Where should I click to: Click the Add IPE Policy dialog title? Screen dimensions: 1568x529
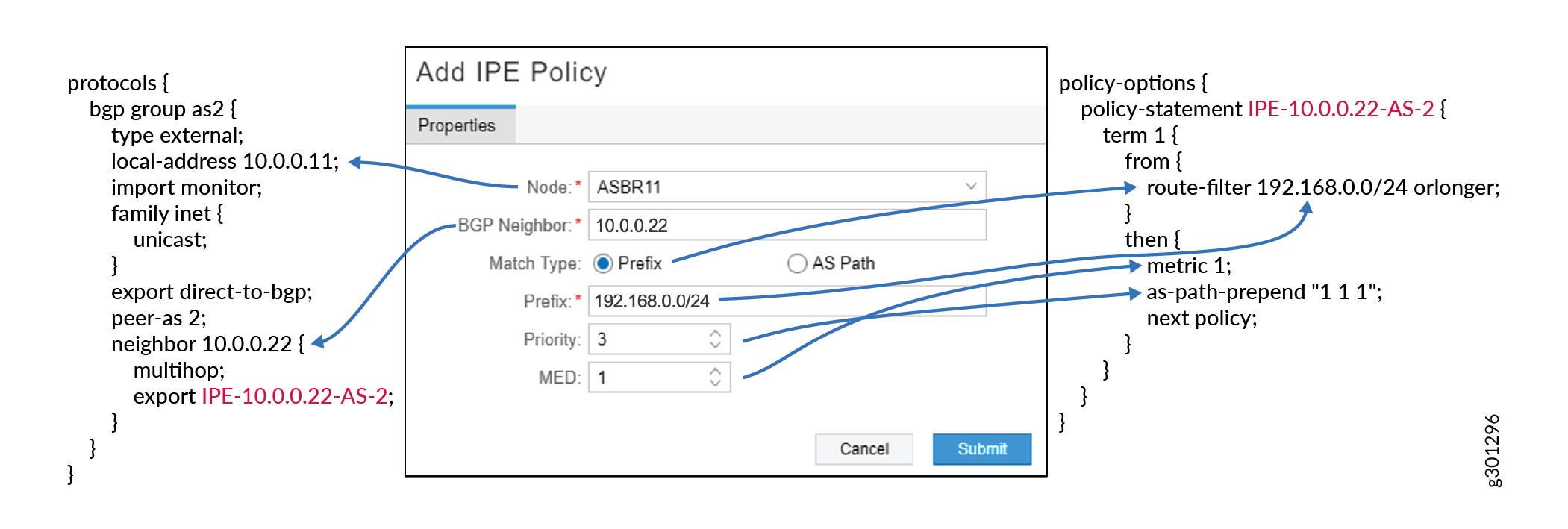pyautogui.click(x=510, y=72)
